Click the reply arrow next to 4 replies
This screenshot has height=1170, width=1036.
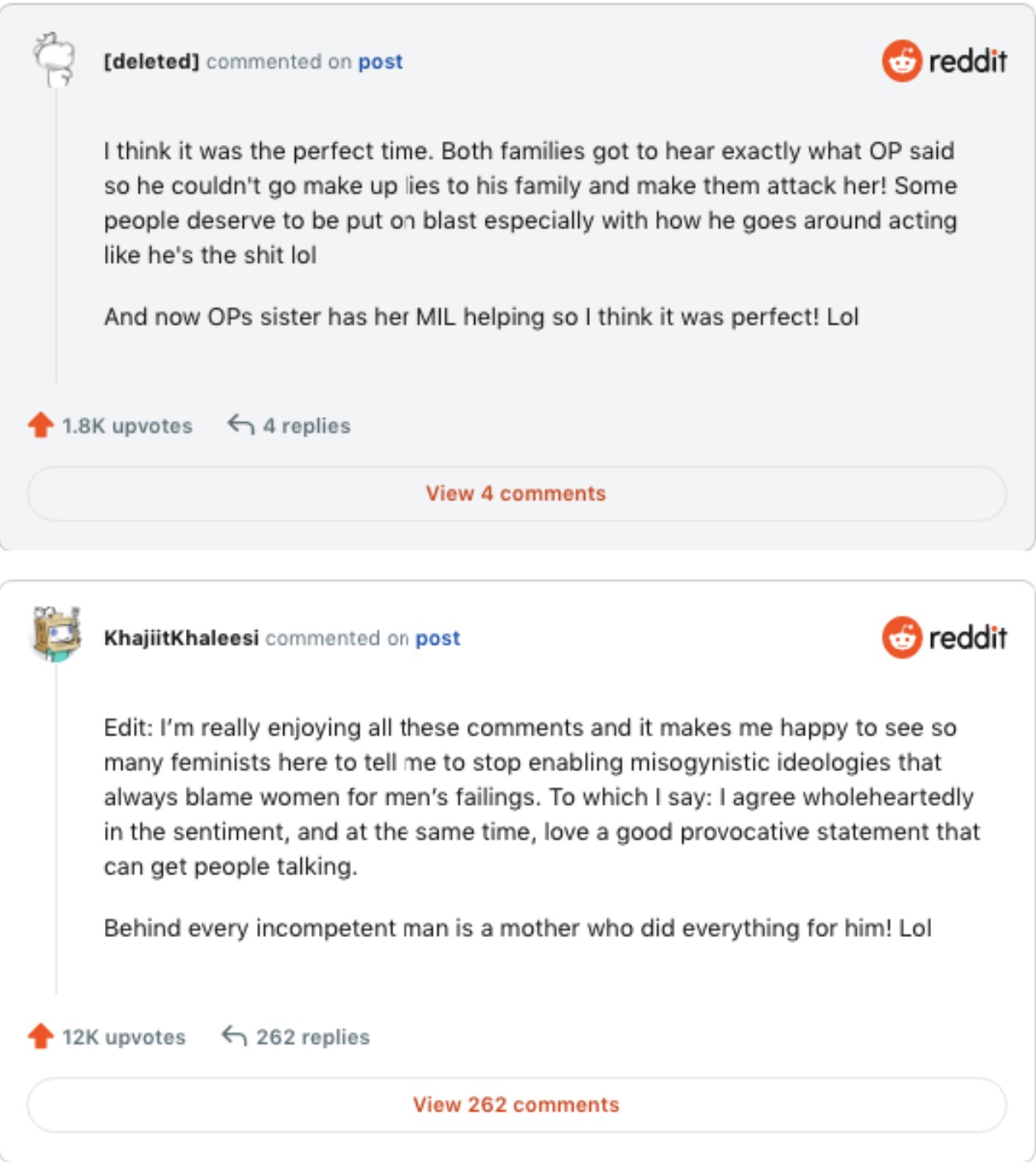(240, 425)
